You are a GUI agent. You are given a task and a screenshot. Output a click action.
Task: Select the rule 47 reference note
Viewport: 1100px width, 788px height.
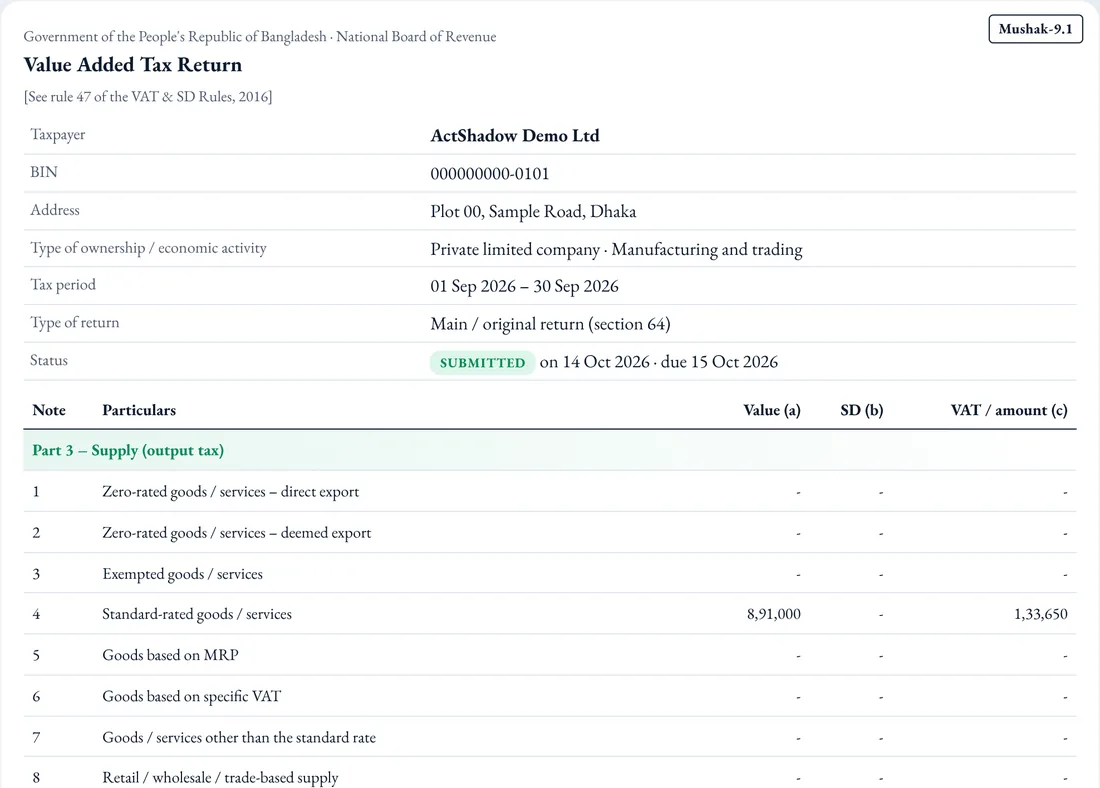point(148,97)
